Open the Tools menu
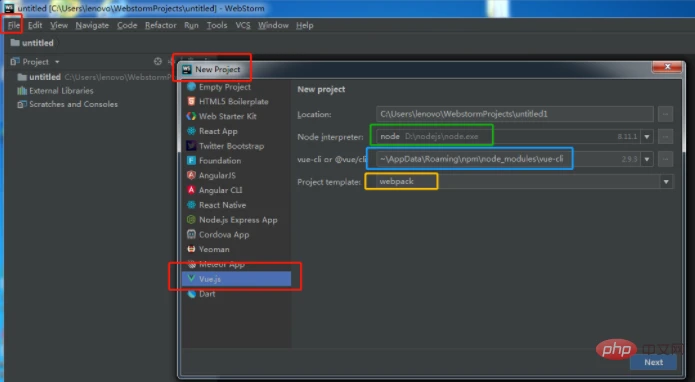Image resolution: width=695 pixels, height=382 pixels. [217, 25]
